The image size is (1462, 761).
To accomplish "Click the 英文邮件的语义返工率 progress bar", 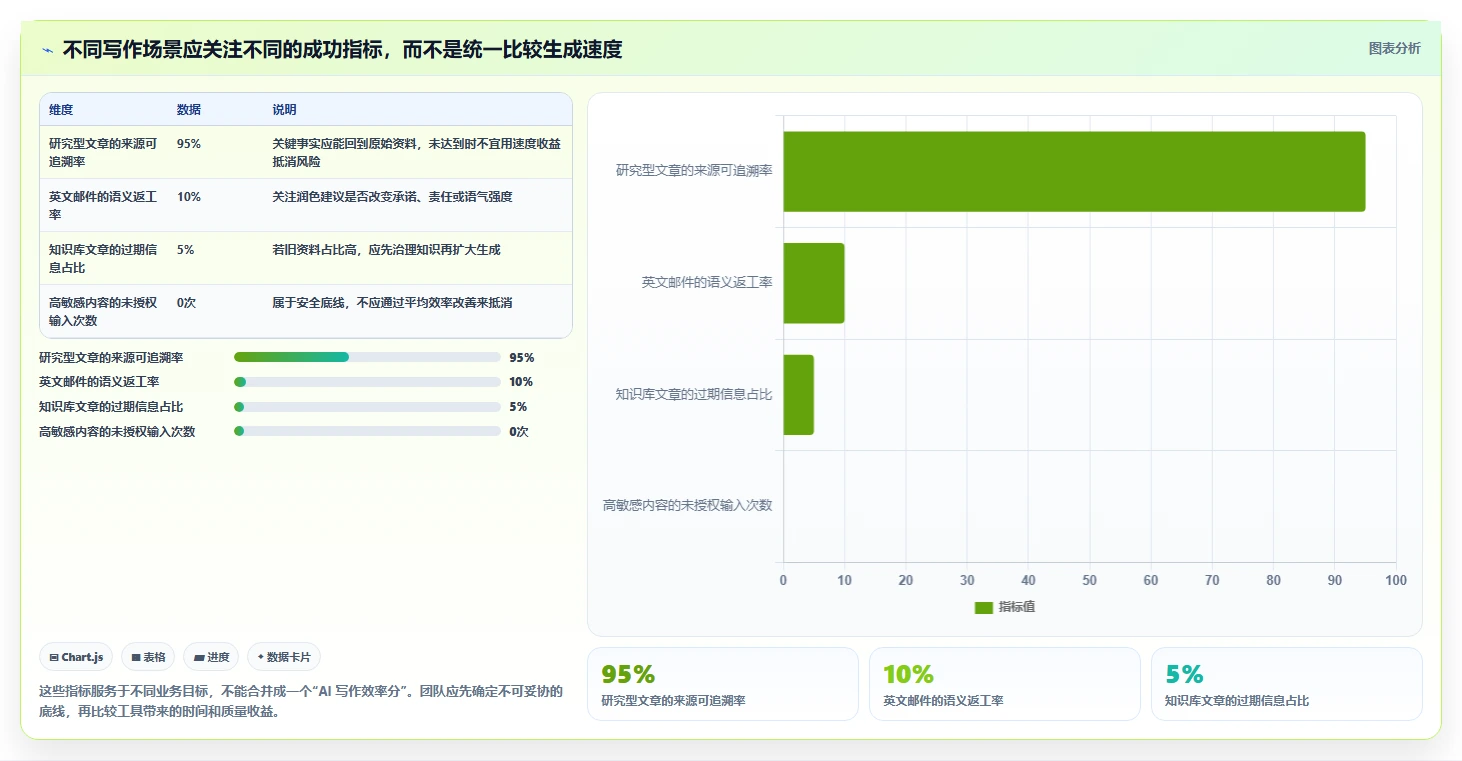I will tap(367, 382).
